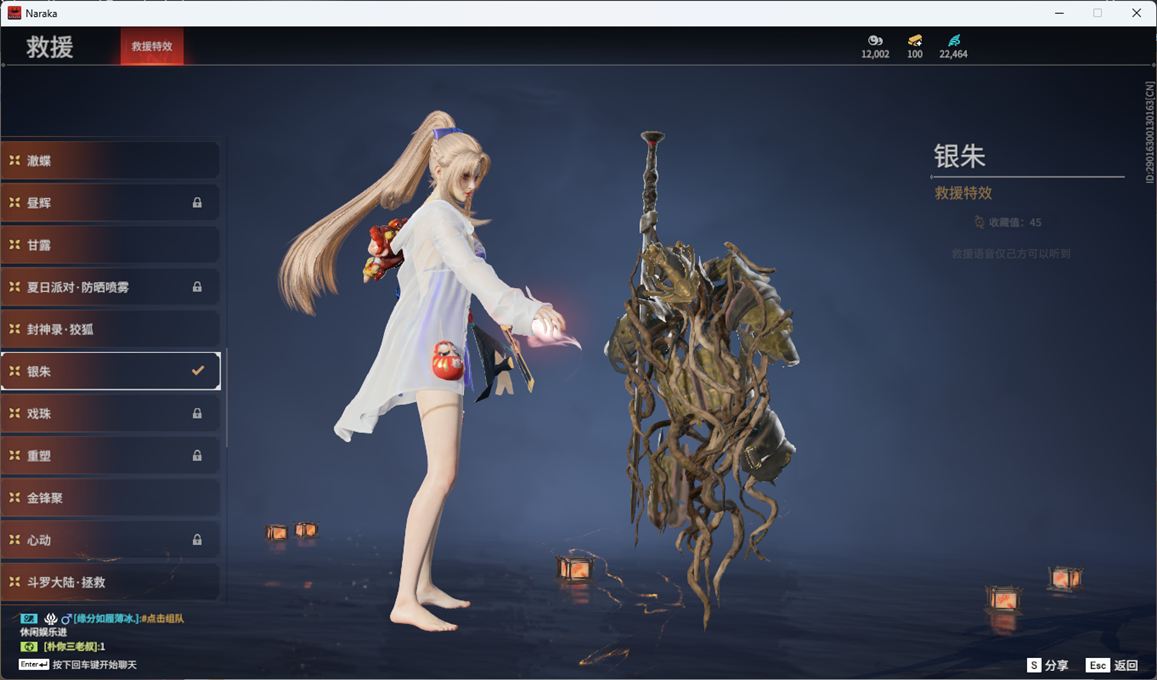
Task: Click the gold bar currency icon
Action: coord(915,41)
